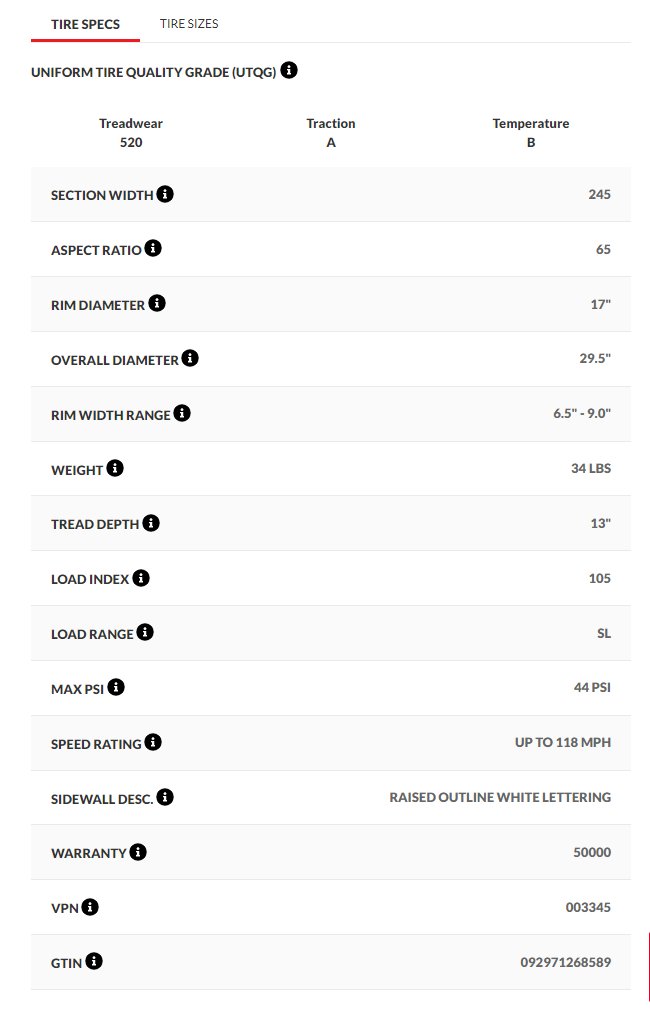Open the Warranty info icon
Screen dimensions: 650x1025
click(138, 852)
